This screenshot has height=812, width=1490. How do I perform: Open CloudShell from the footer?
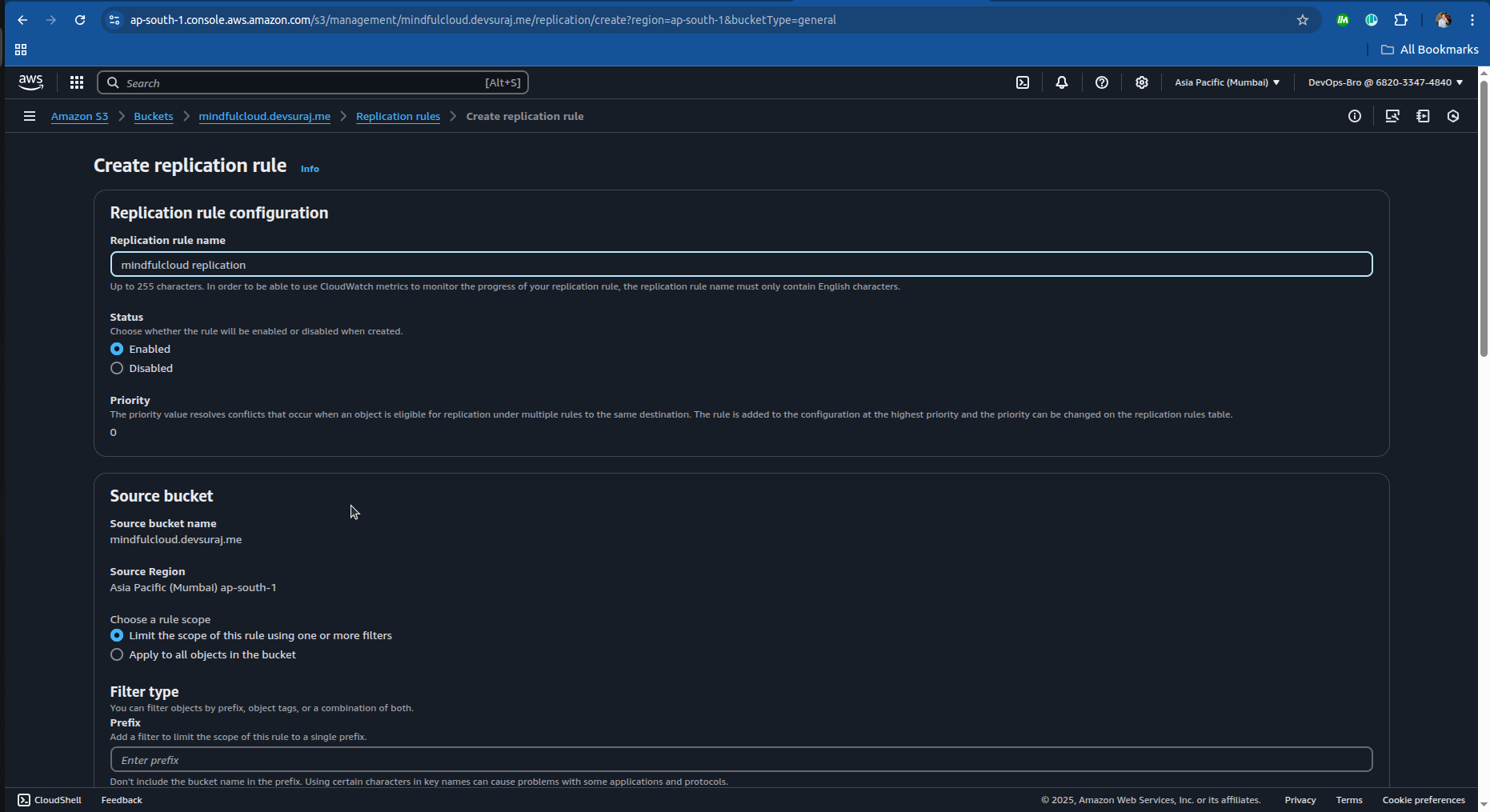pyautogui.click(x=50, y=800)
